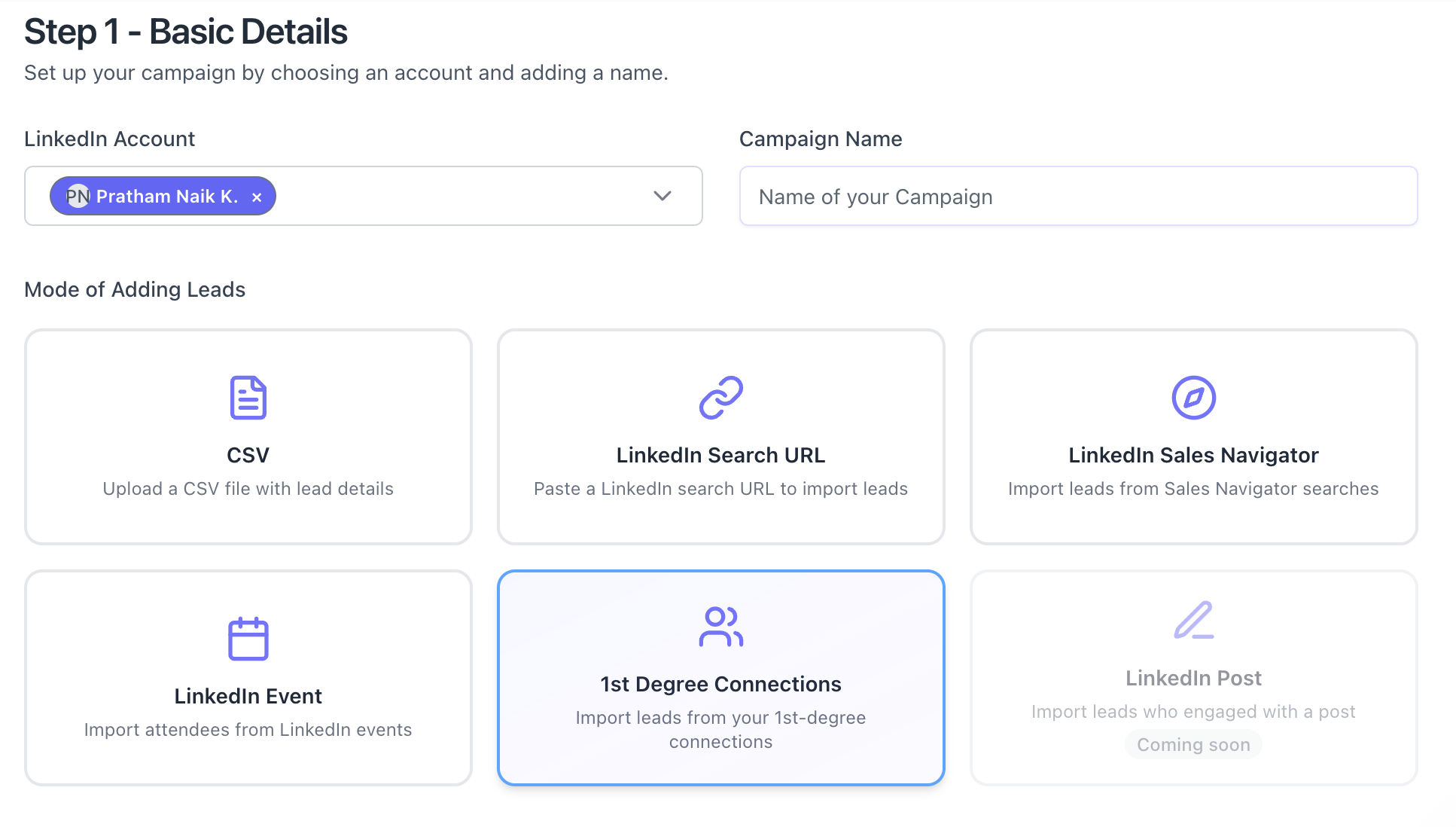Select the LinkedIn Event title text
The width and height of the screenshot is (1456, 827).
click(x=248, y=696)
